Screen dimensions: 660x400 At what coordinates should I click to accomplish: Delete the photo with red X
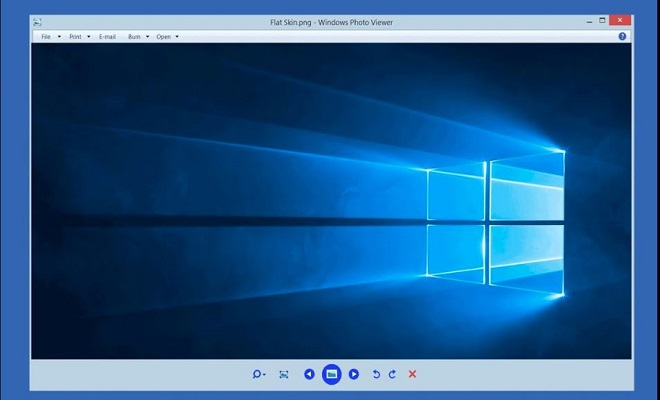tap(412, 374)
